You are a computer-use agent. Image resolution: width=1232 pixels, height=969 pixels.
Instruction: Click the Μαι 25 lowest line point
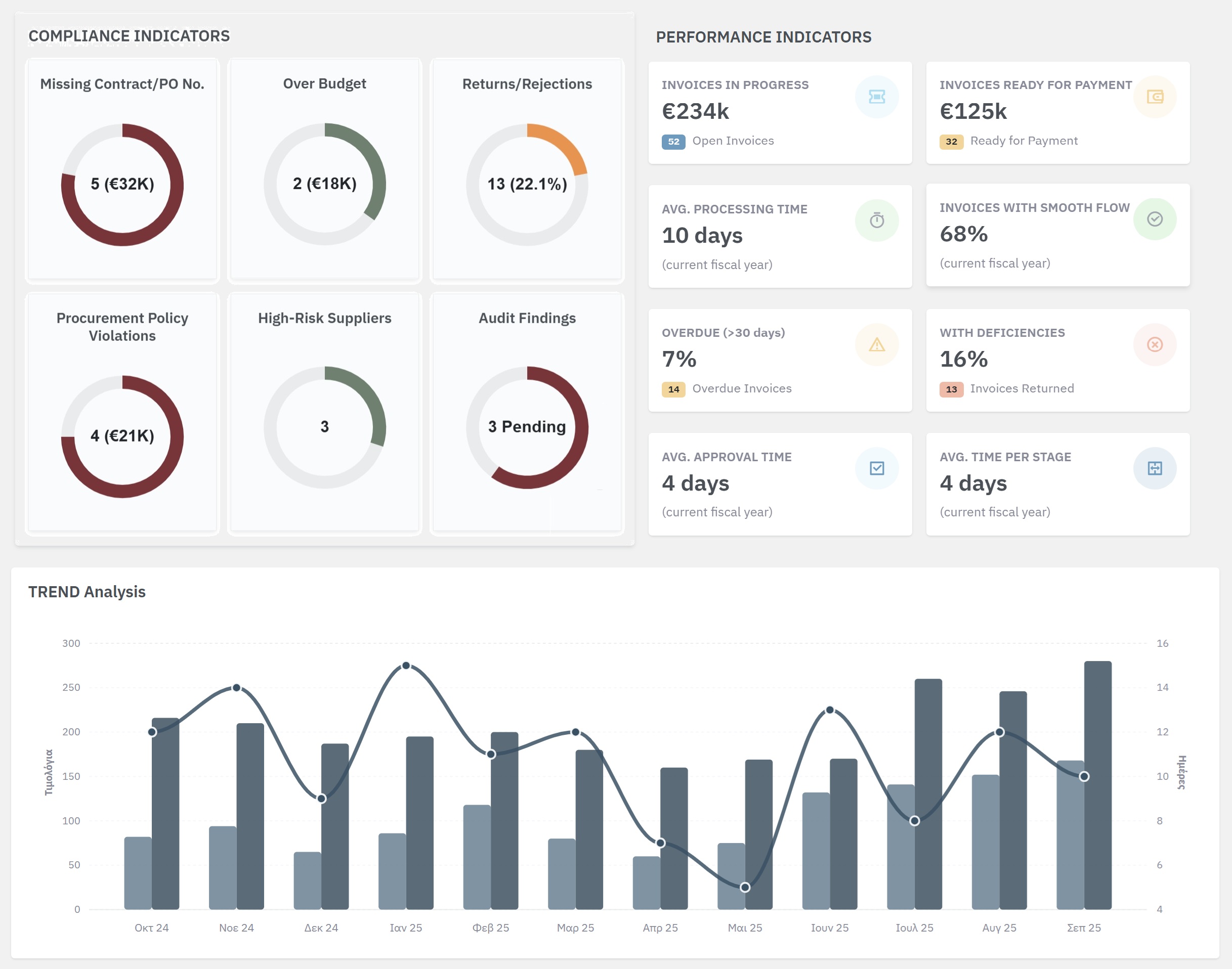(745, 887)
